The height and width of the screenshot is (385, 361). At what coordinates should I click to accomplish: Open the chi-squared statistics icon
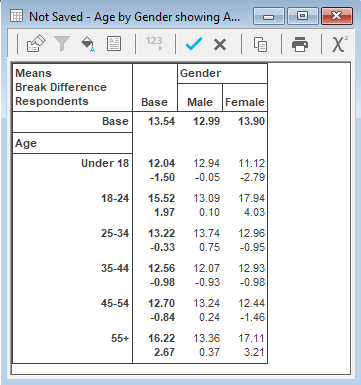click(340, 44)
